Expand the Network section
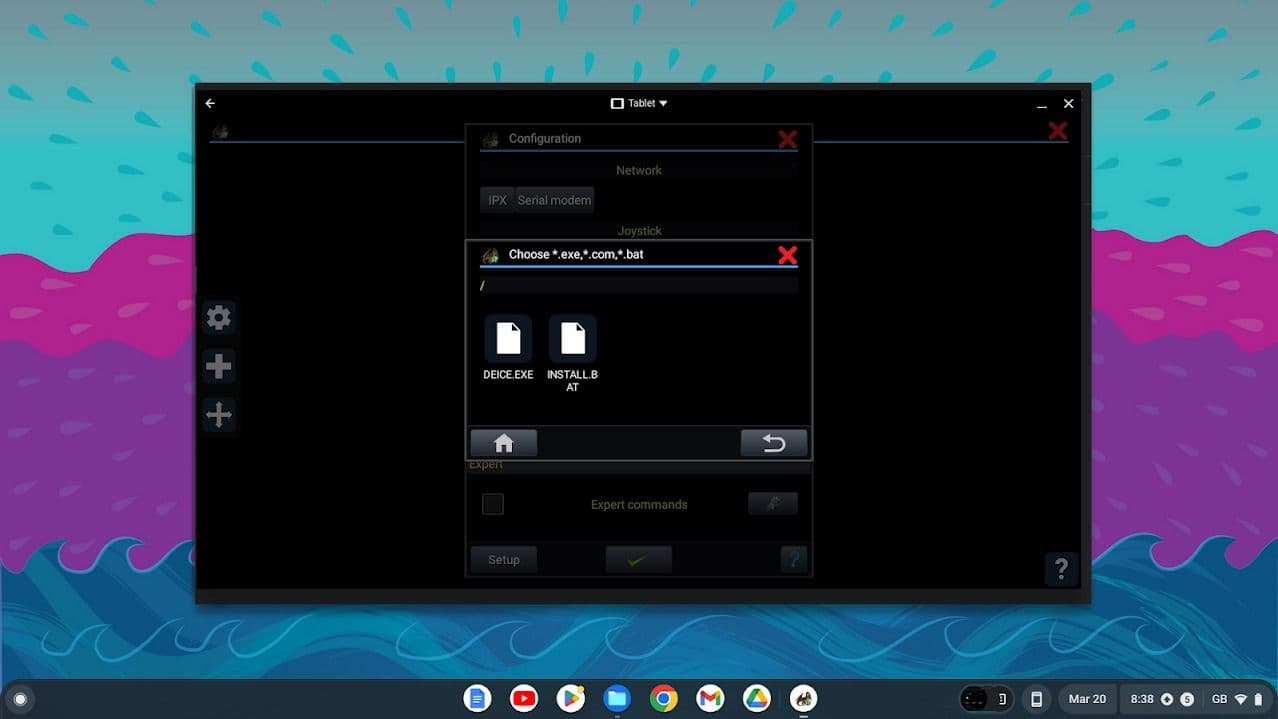 (638, 169)
